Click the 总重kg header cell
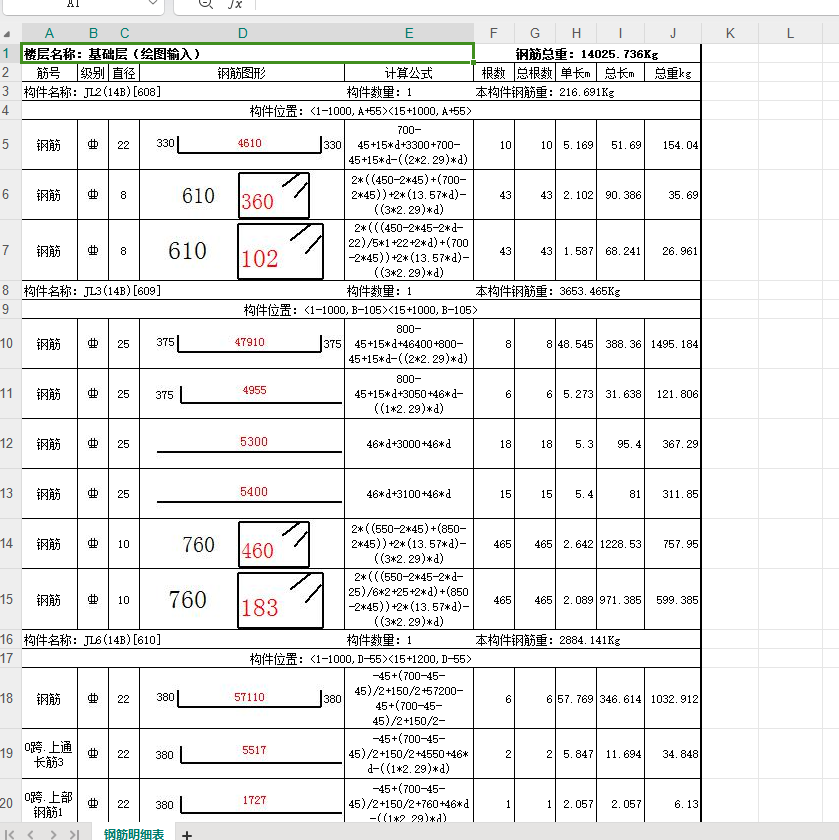839x840 pixels. pos(672,73)
